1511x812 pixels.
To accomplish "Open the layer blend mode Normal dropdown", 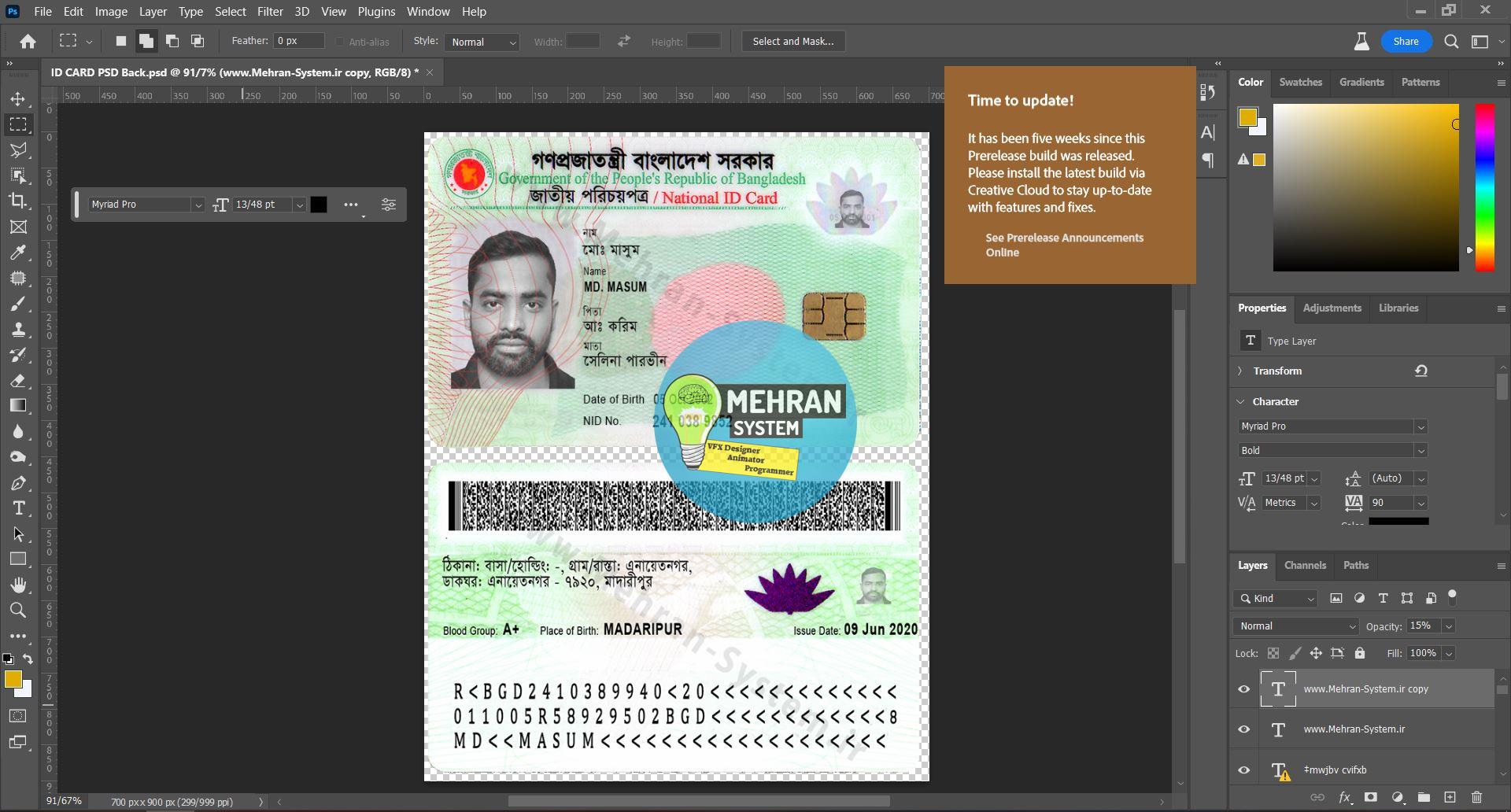I will (1296, 626).
